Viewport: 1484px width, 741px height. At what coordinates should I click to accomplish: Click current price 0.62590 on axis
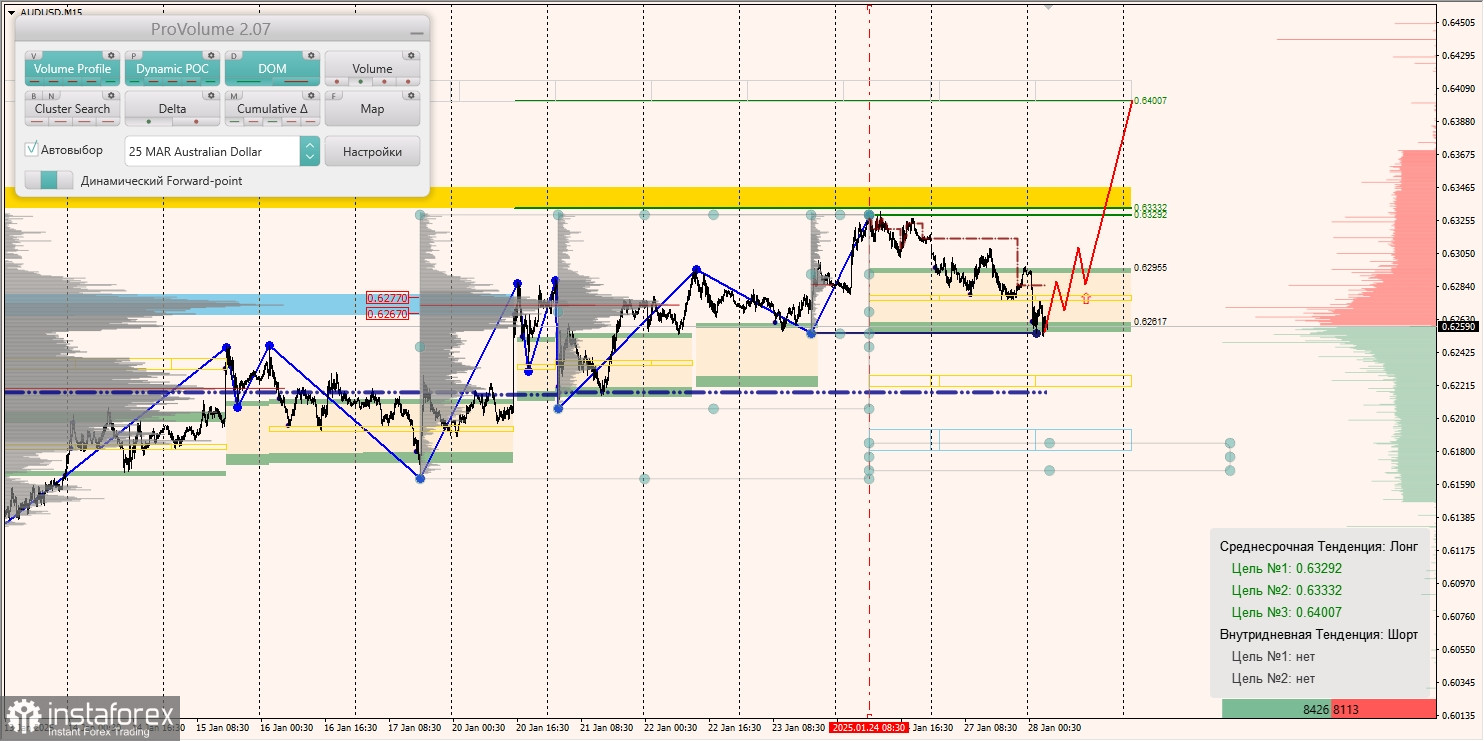pos(1460,326)
